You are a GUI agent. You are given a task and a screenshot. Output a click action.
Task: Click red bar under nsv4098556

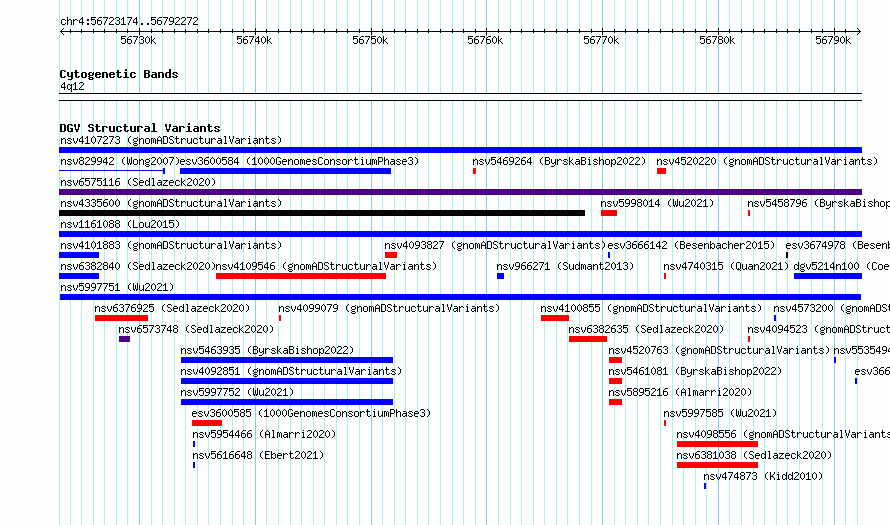[717, 444]
